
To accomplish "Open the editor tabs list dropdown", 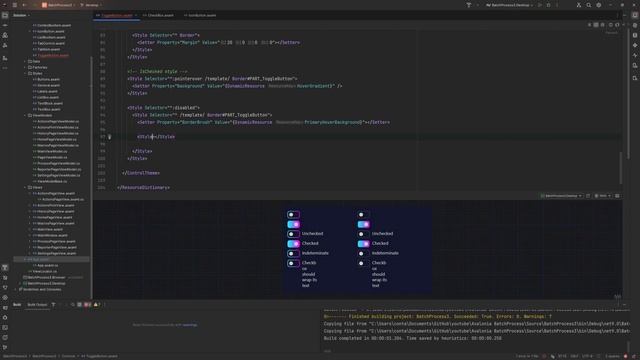I will (x=617, y=15).
